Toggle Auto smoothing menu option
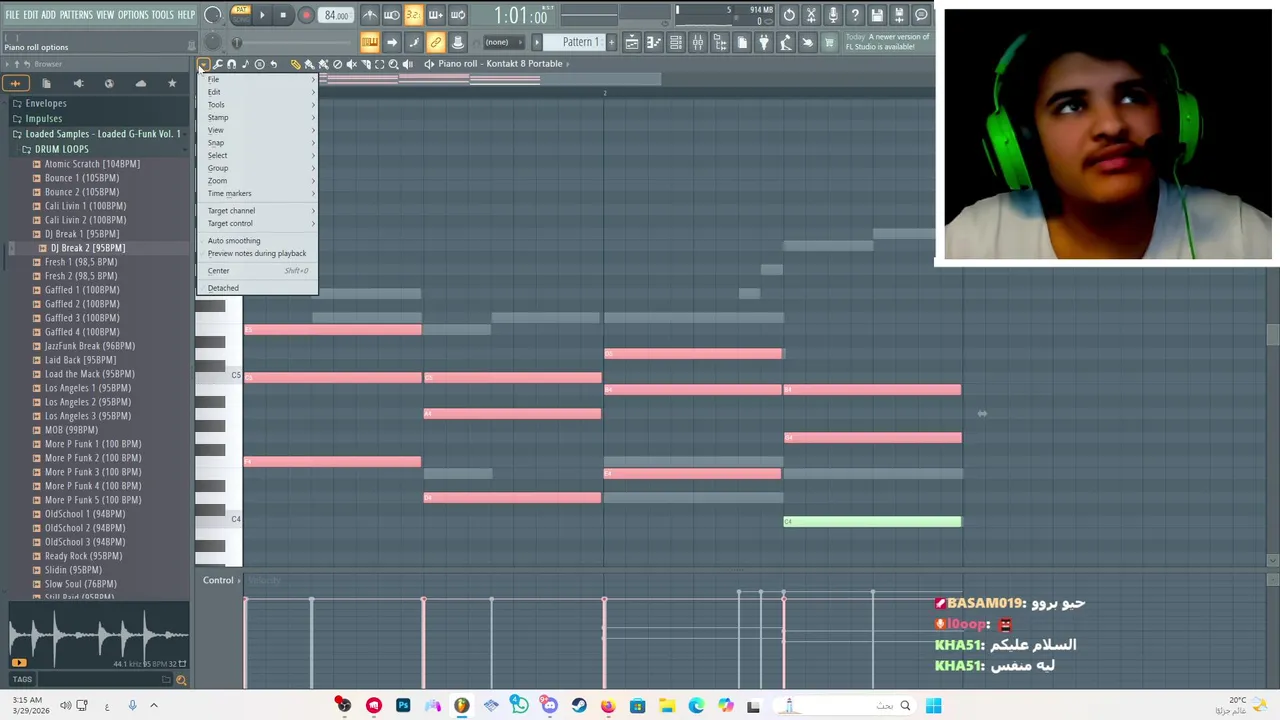The image size is (1280, 720). pos(257,241)
